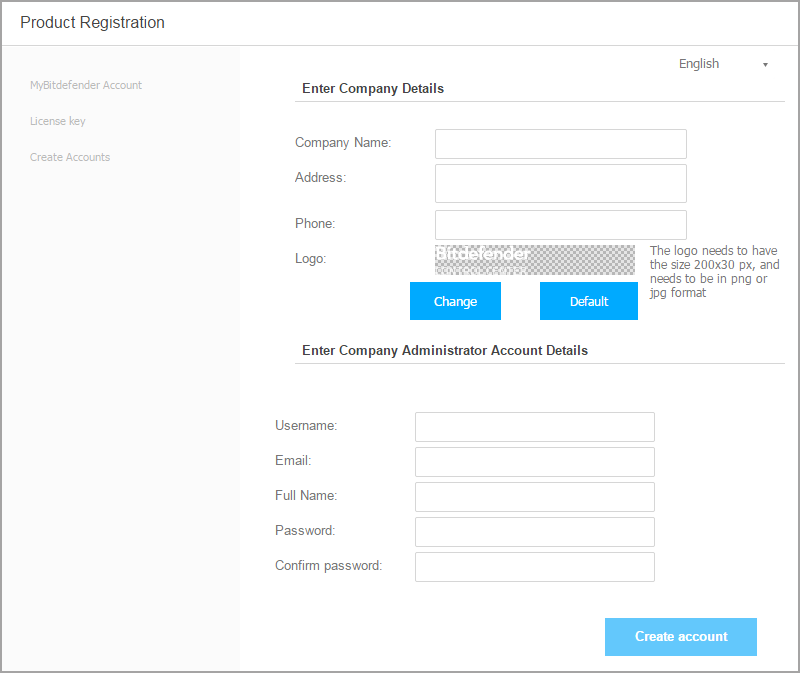
Task: Click the Change button for the logo
Action: point(455,301)
